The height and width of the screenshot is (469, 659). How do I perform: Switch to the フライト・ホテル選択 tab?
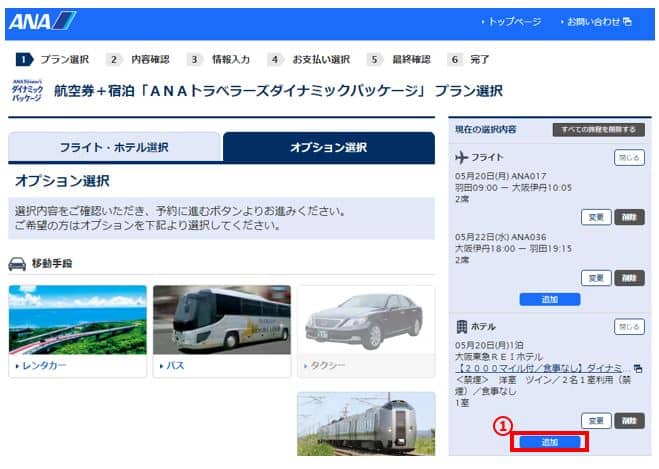pyautogui.click(x=114, y=148)
